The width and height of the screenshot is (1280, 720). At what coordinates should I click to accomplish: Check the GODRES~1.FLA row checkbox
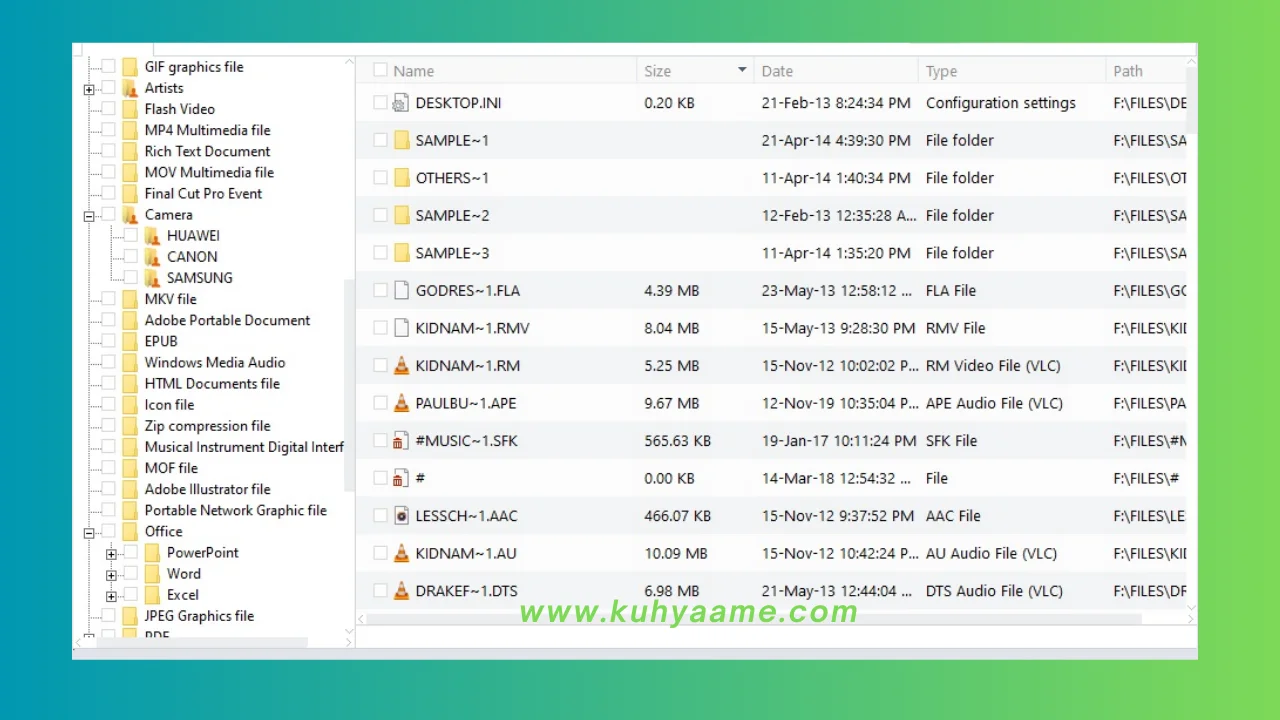coord(380,290)
